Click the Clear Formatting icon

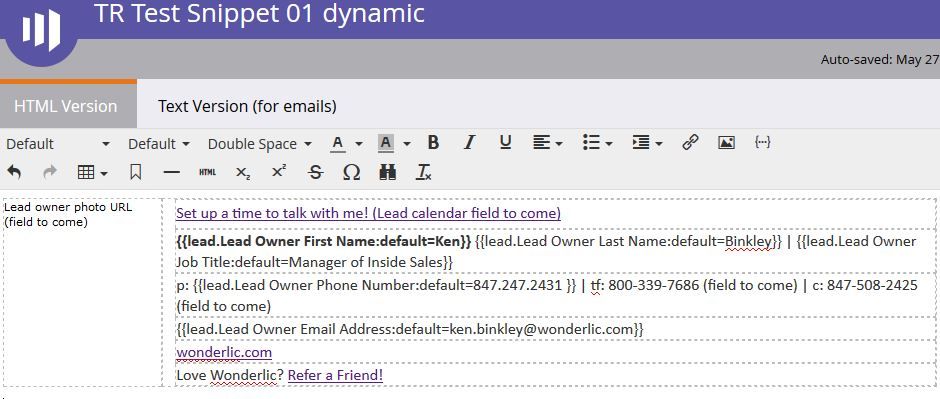424,173
